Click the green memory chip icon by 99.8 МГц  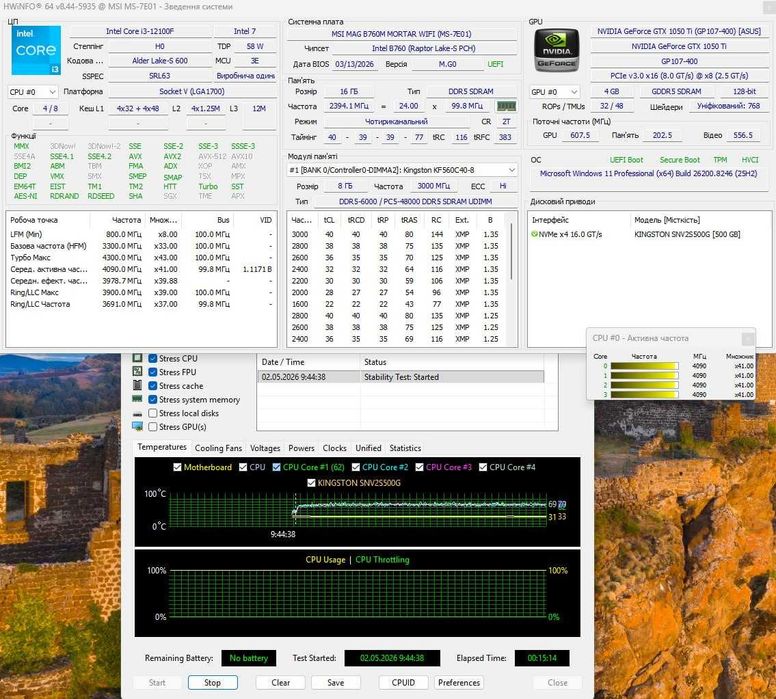click(506, 106)
